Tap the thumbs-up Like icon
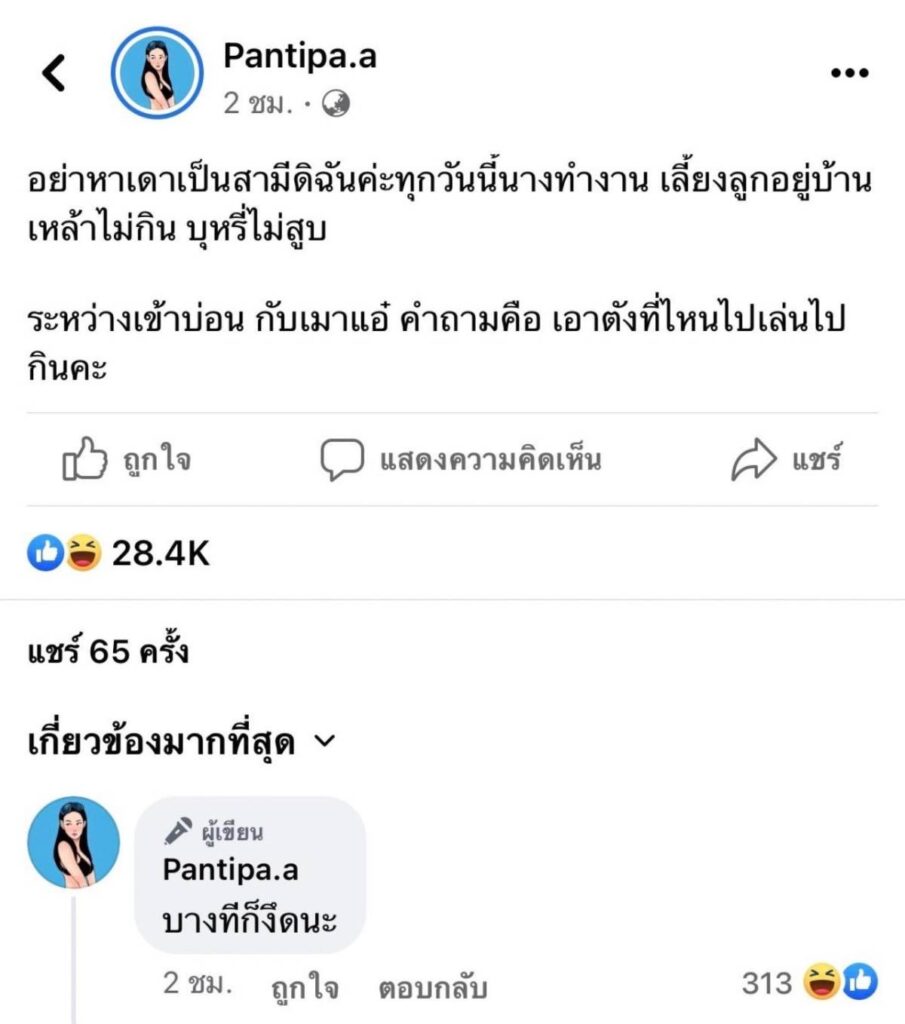The width and height of the screenshot is (905, 1024). [x=84, y=460]
